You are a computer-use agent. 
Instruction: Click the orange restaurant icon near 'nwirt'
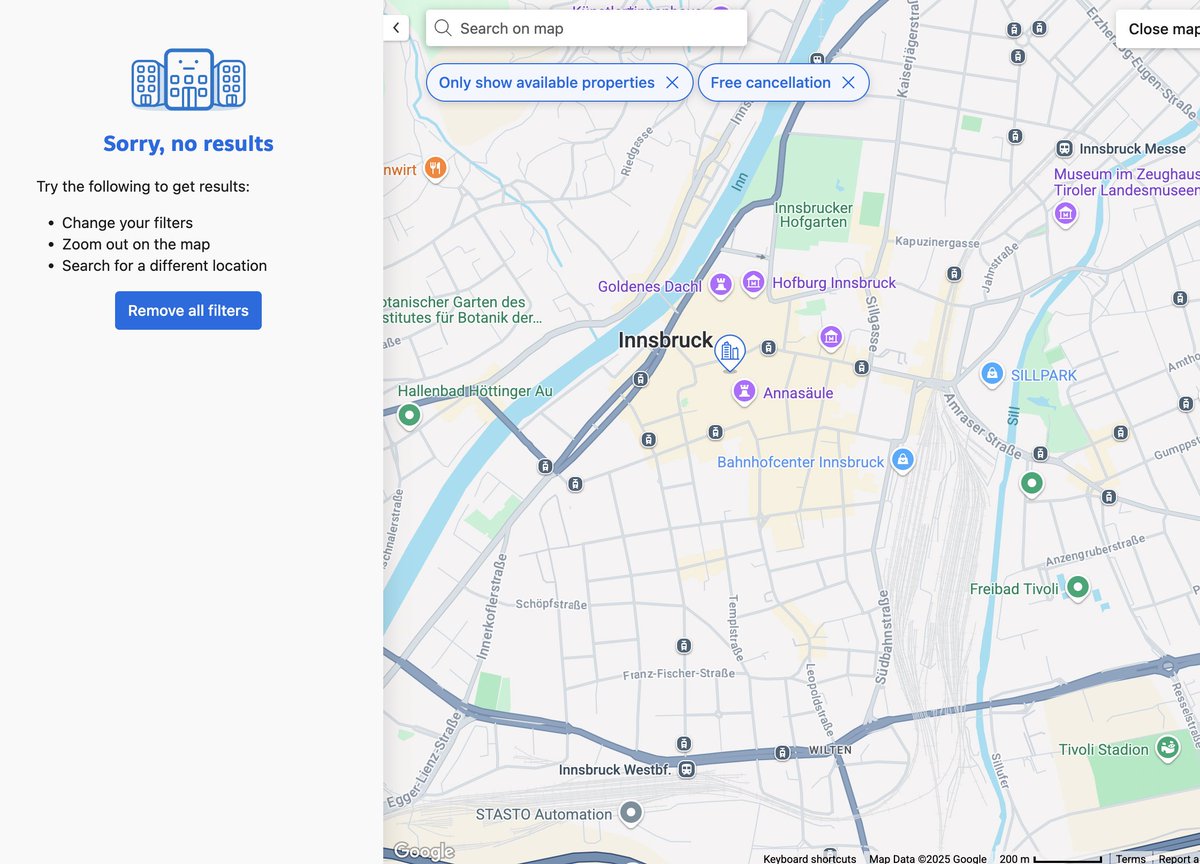tap(434, 168)
